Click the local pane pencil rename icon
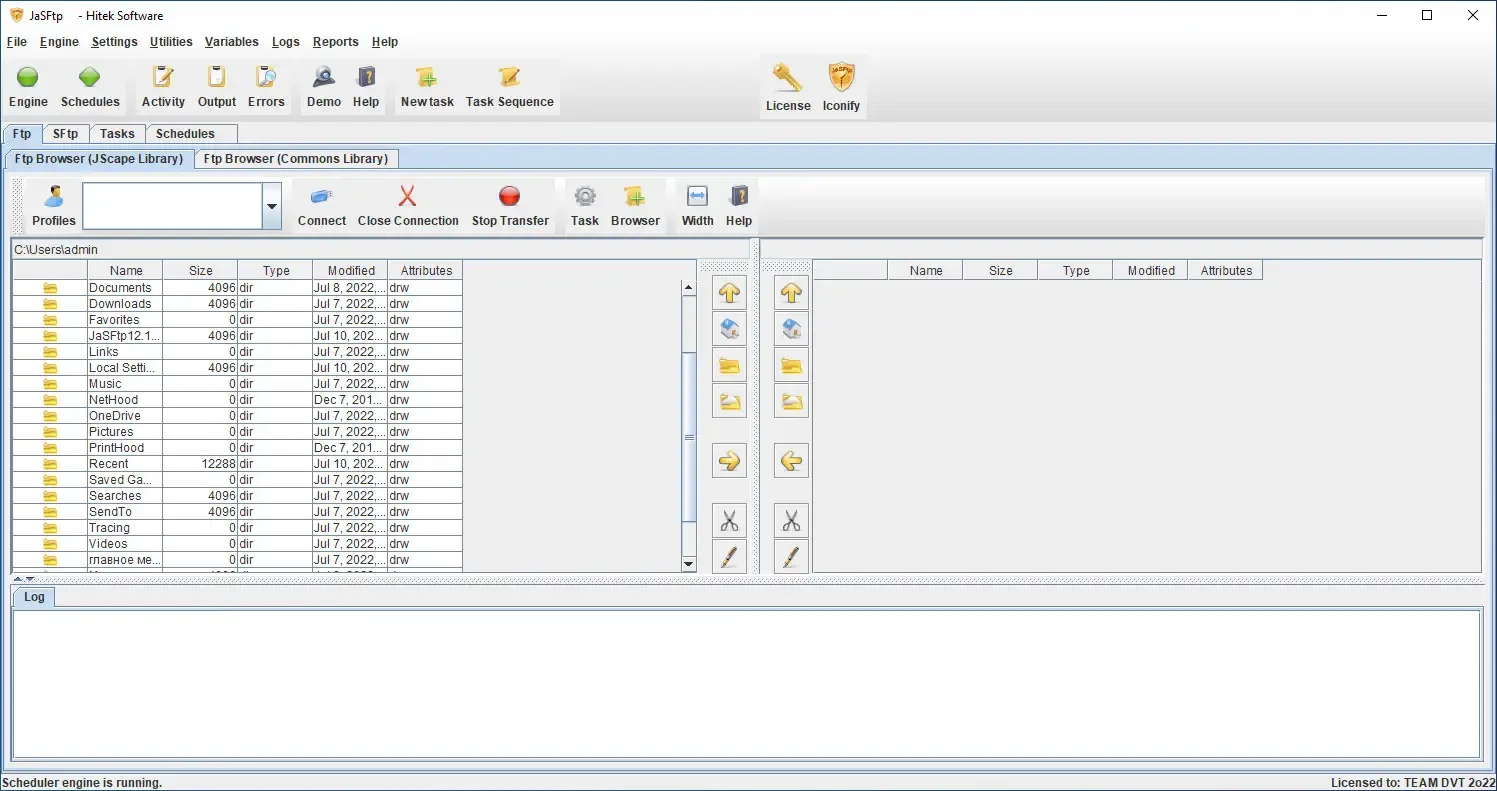This screenshot has height=791, width=1497. tap(729, 557)
